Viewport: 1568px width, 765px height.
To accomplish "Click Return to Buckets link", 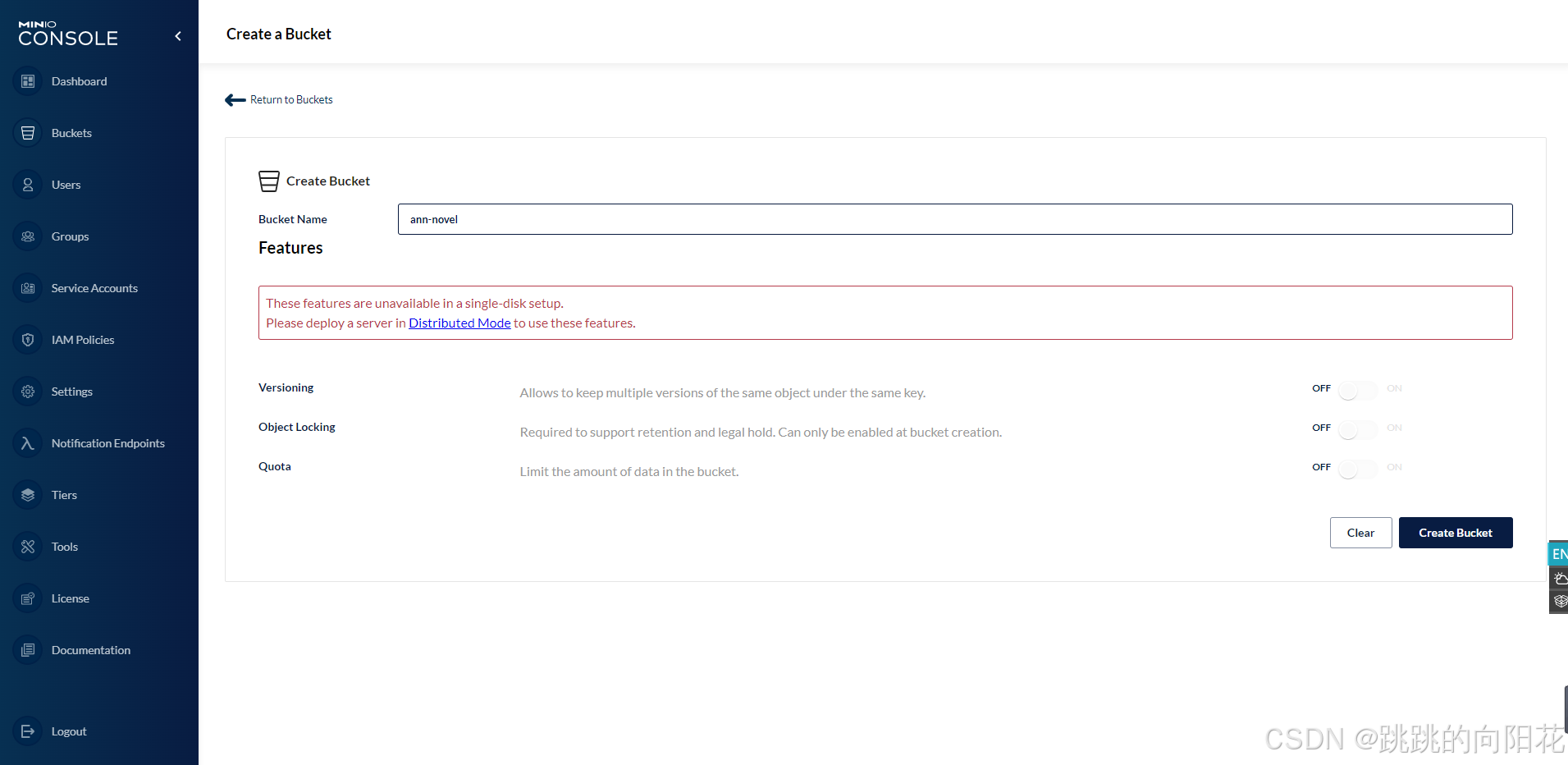I will pos(291,100).
